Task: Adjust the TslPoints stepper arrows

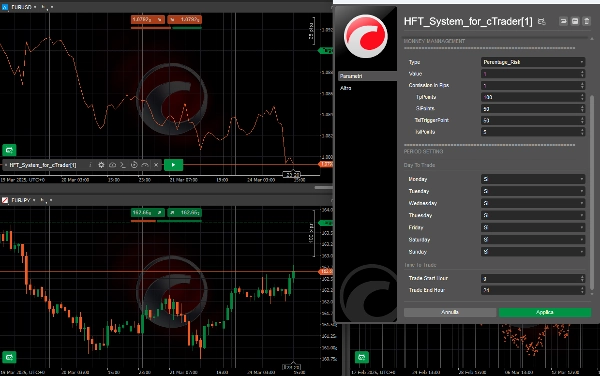Action: click(582, 132)
